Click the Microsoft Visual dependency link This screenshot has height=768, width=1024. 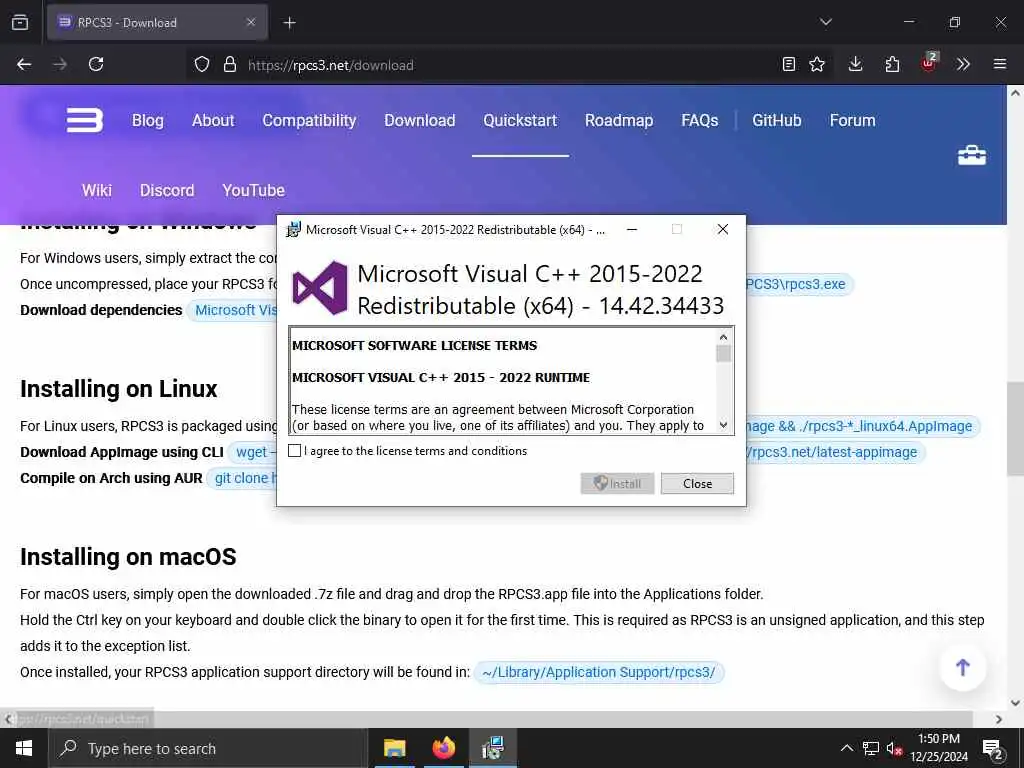point(232,310)
